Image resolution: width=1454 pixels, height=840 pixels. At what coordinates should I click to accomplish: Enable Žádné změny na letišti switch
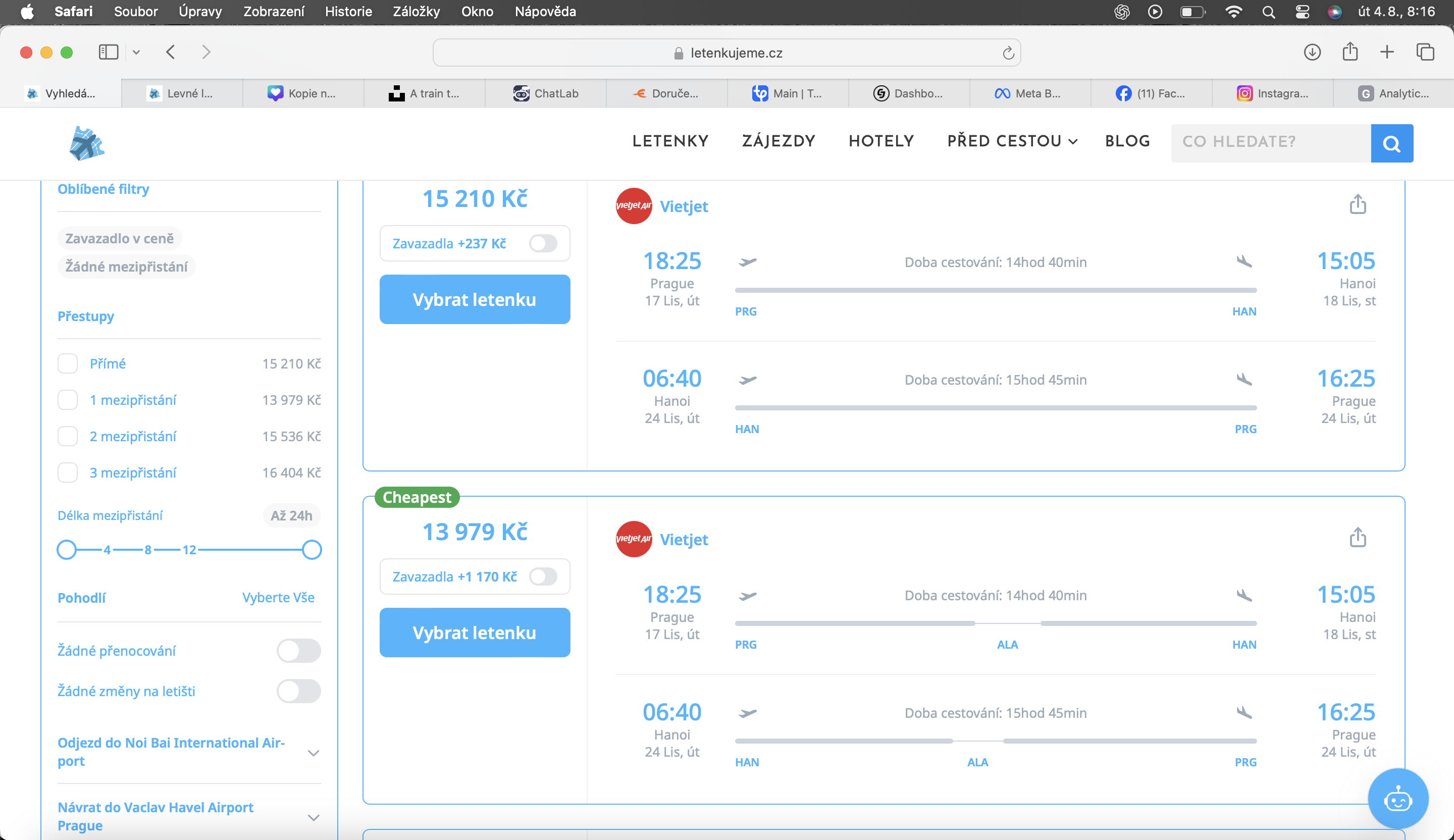298,691
